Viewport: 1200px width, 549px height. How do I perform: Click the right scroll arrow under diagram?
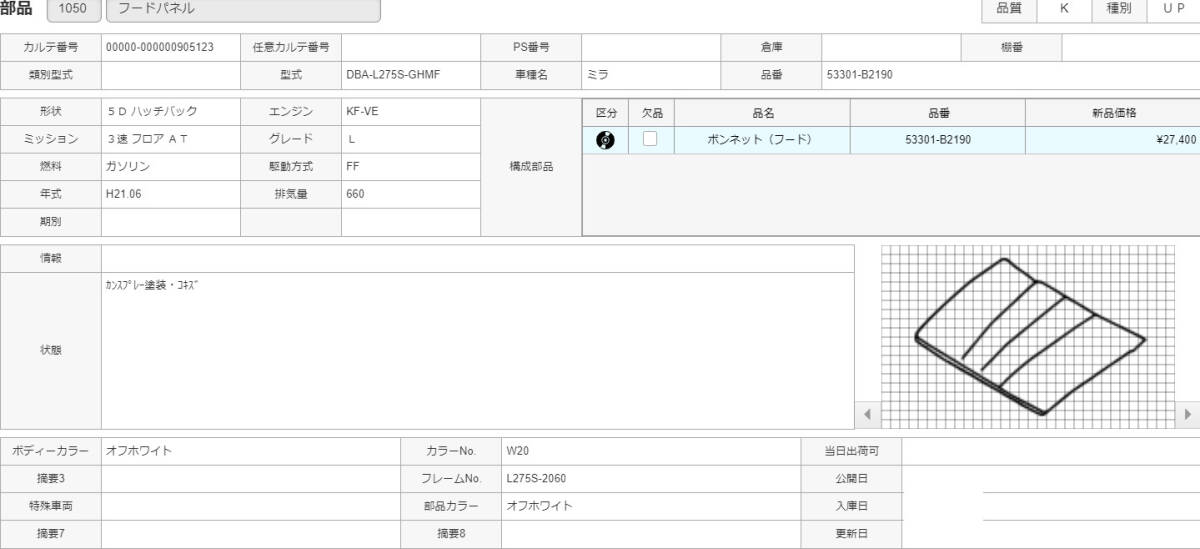1188,414
